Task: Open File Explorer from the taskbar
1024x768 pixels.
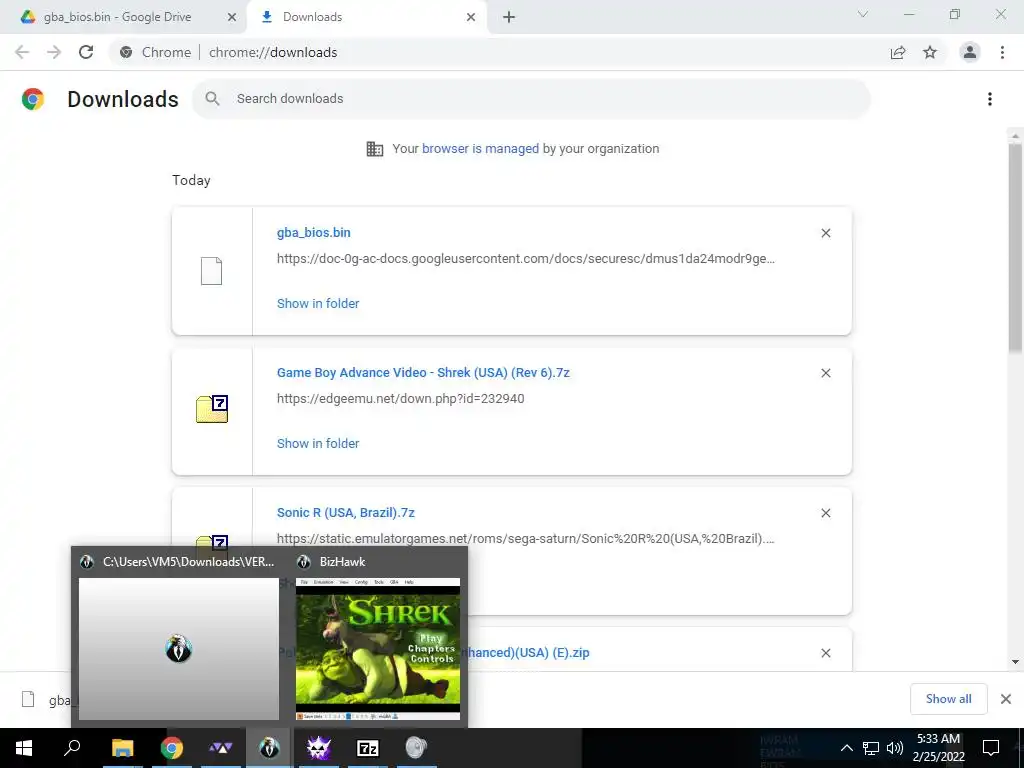Action: point(122,748)
